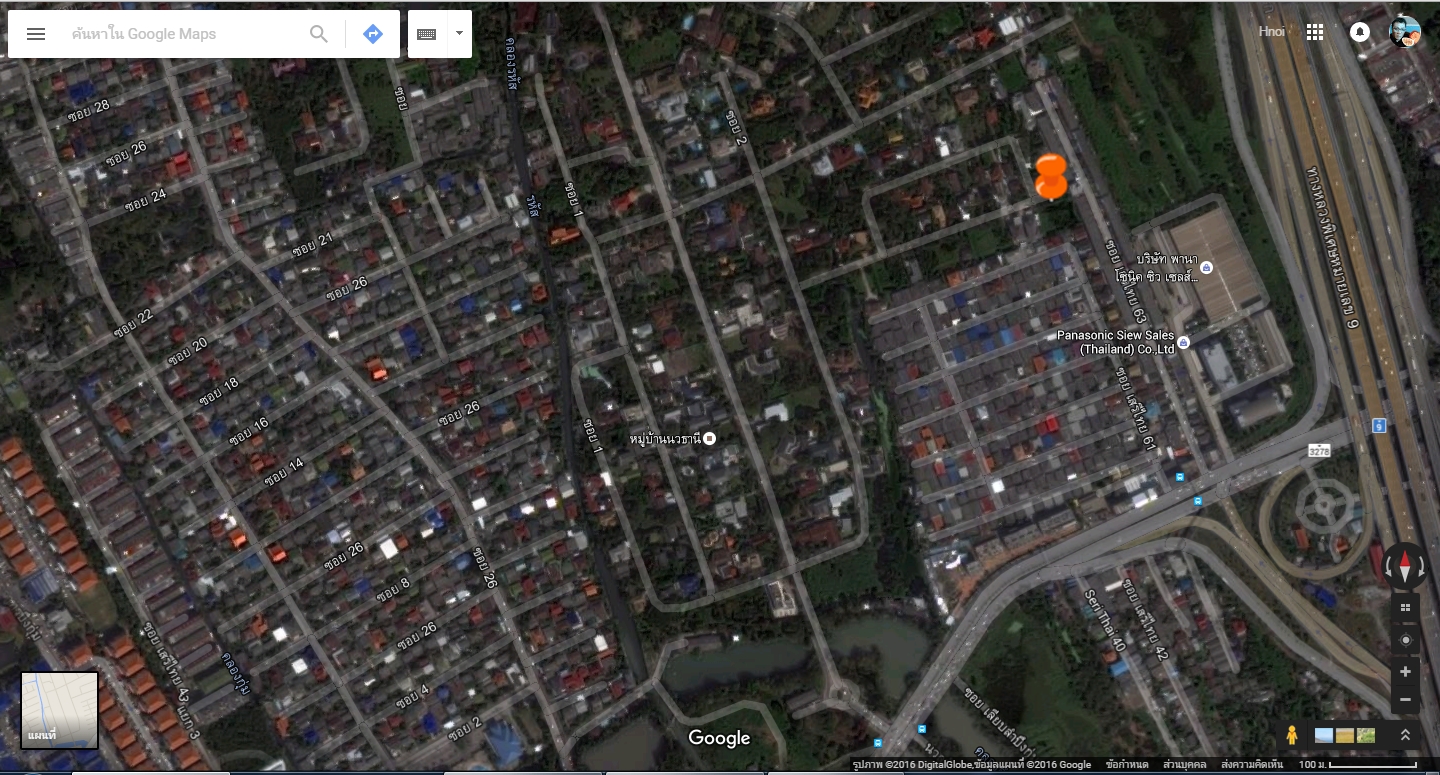Toggle the tilt view grid button

[1406, 607]
